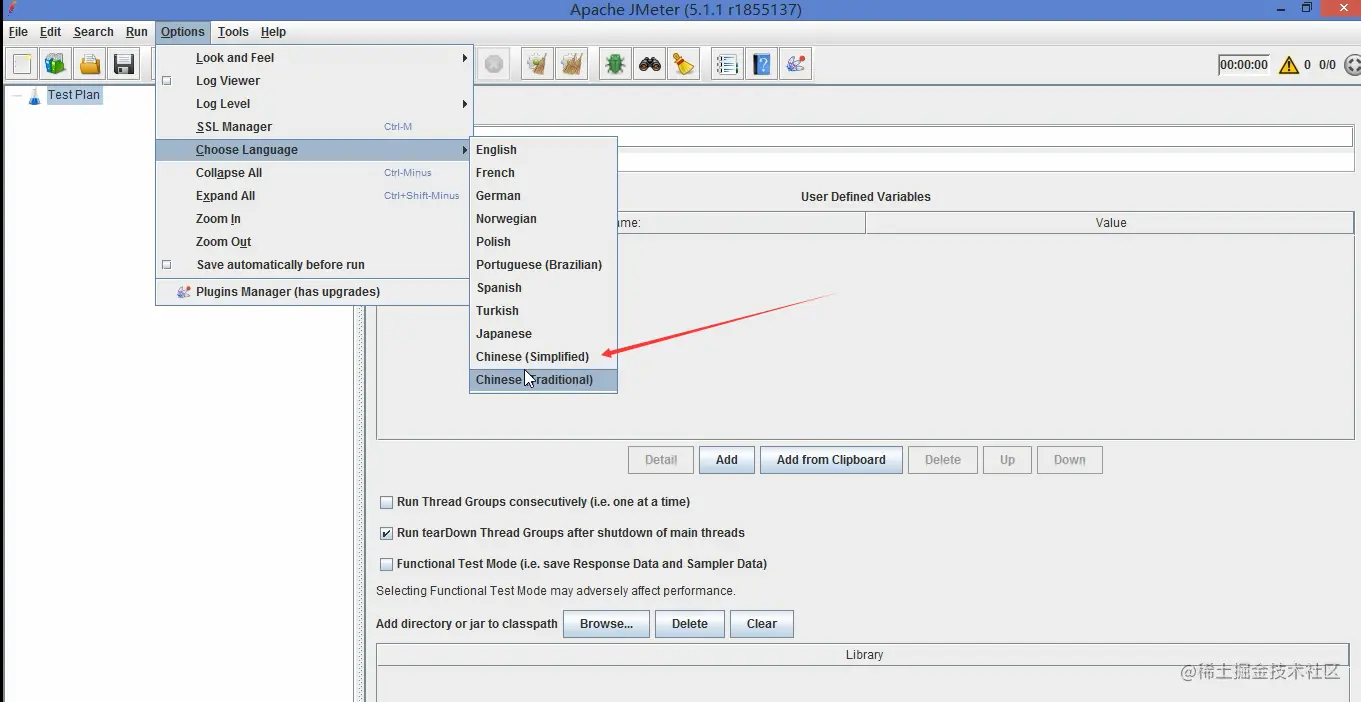The image size is (1361, 702).
Task: Expand the Look and Feel submenu
Action: pos(313,58)
